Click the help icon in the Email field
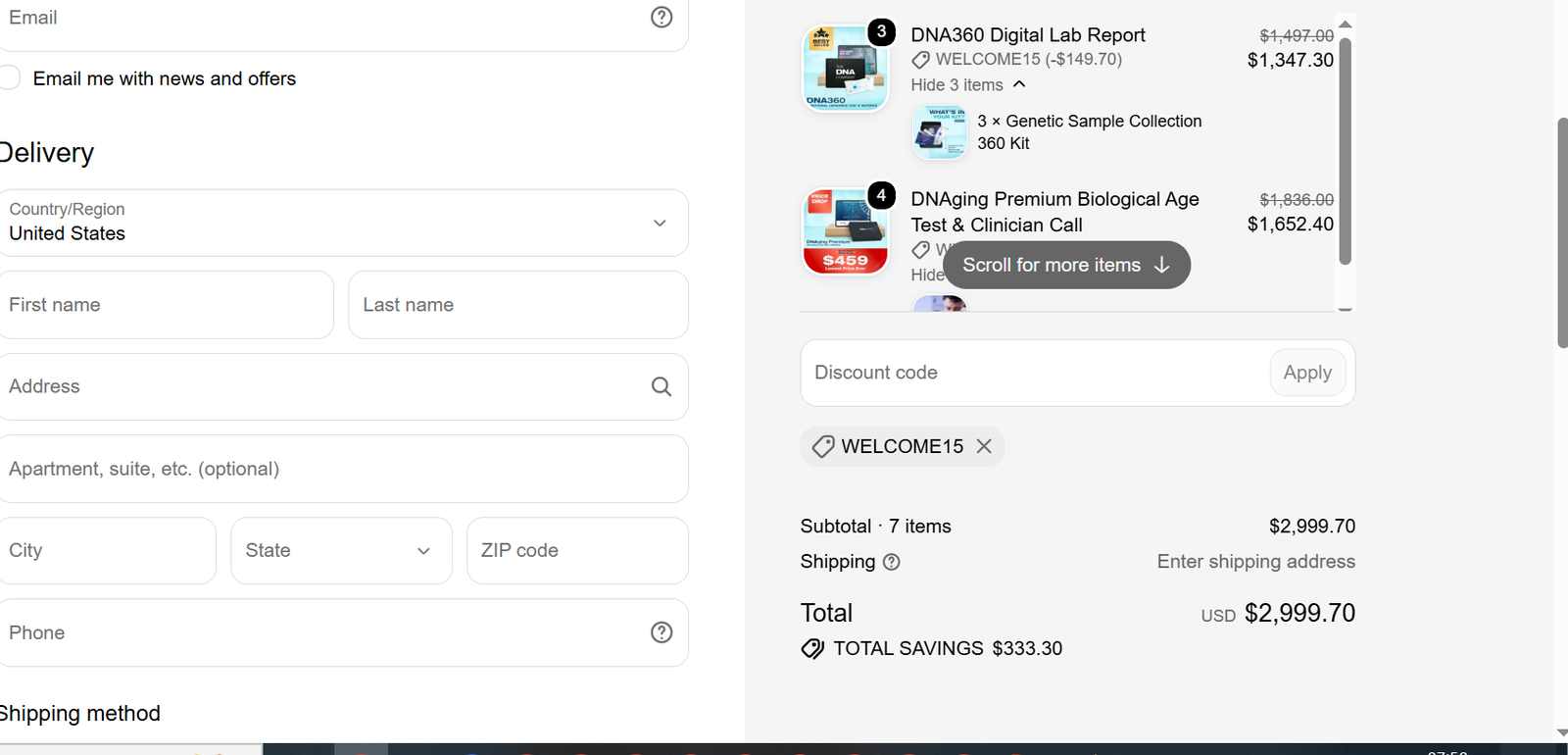The width and height of the screenshot is (1568, 755). click(x=661, y=17)
